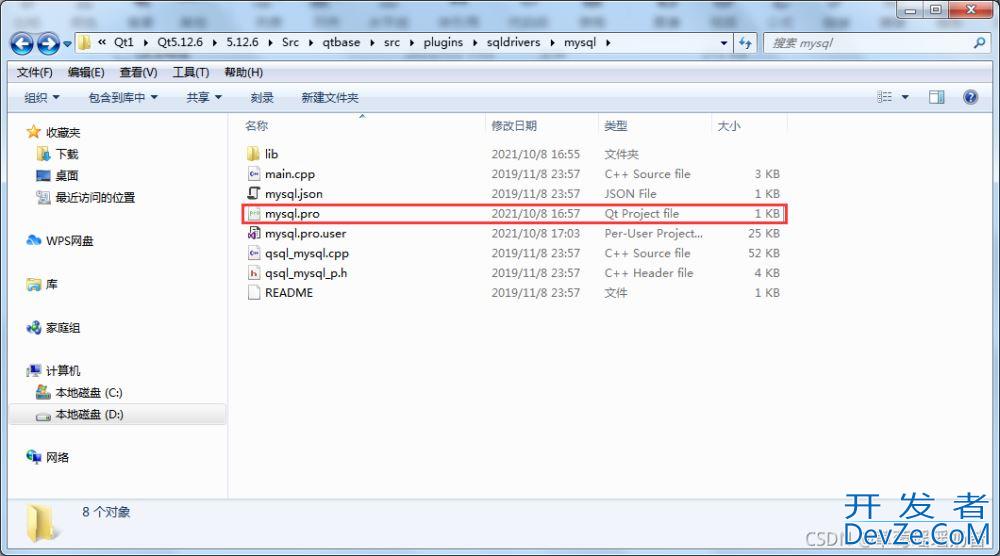This screenshot has height=556, width=1000.
Task: Sort by 类型 column header
Action: tap(615, 126)
